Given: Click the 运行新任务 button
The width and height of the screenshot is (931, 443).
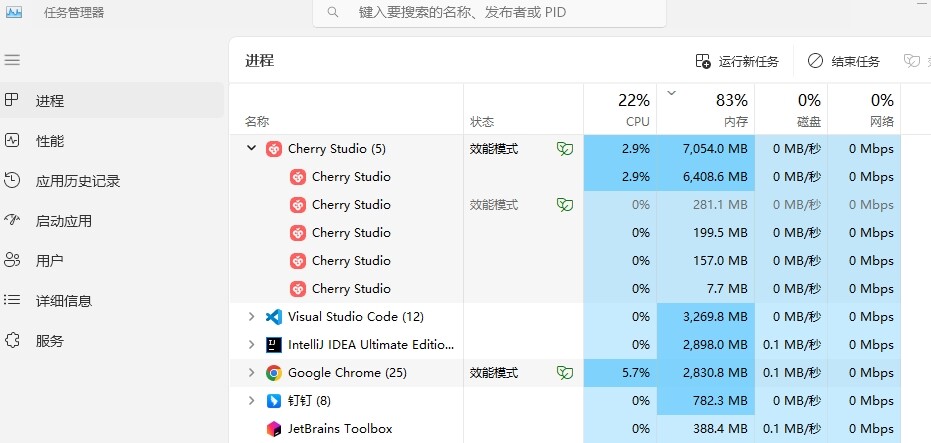Looking at the screenshot, I should (737, 61).
